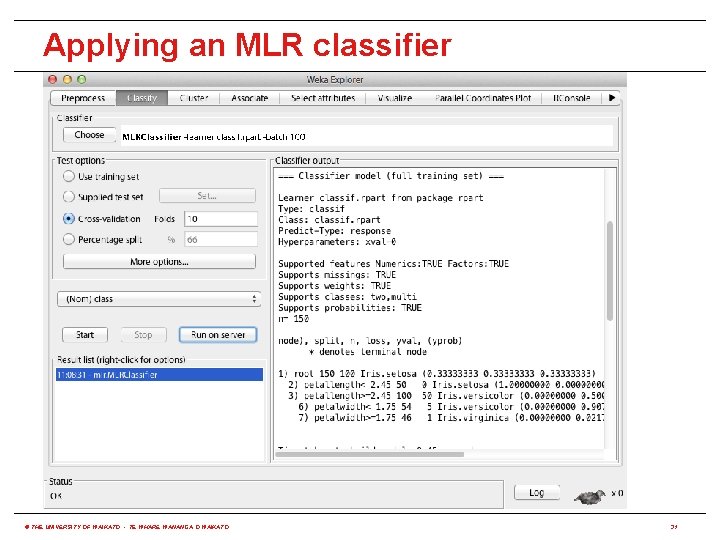
Task: Open the (Nom) class attribute dropdown
Action: 159,299
